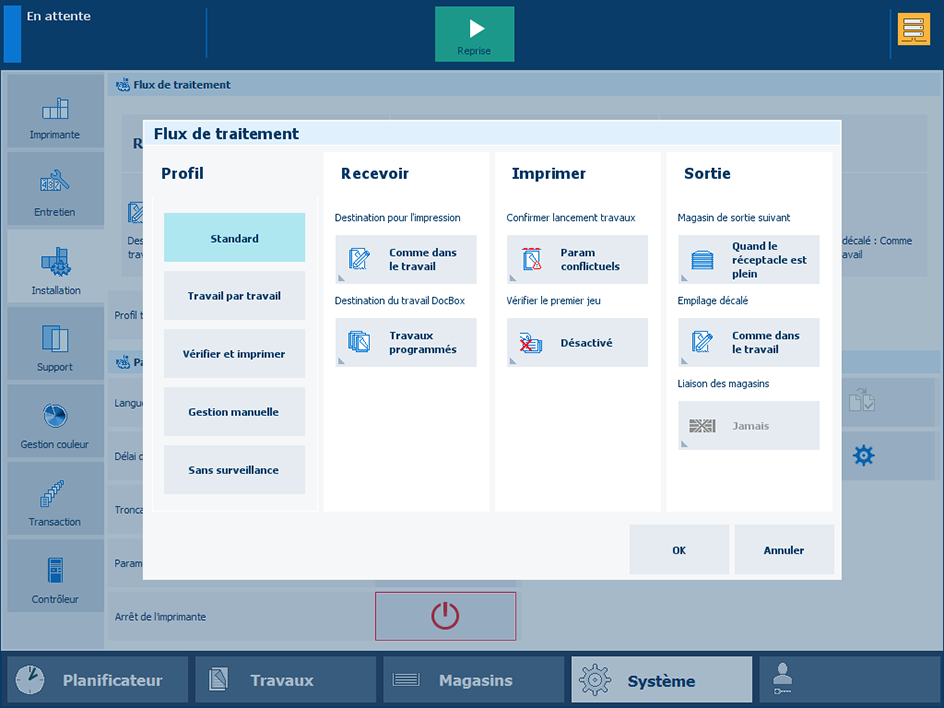Confirm the dialog with OK
This screenshot has width=944, height=708.
point(679,550)
